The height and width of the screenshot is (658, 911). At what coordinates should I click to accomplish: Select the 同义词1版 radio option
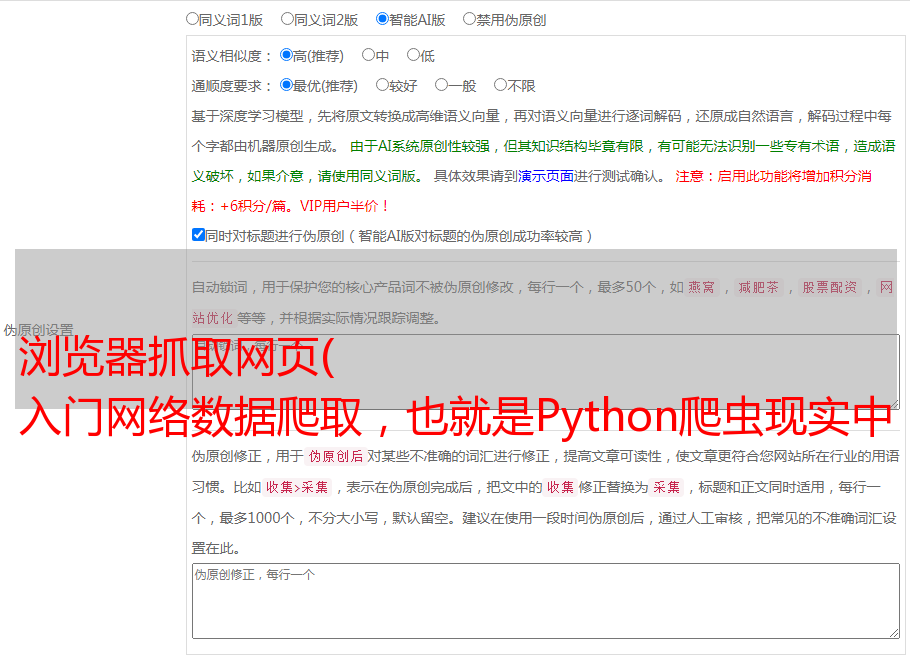pos(192,19)
